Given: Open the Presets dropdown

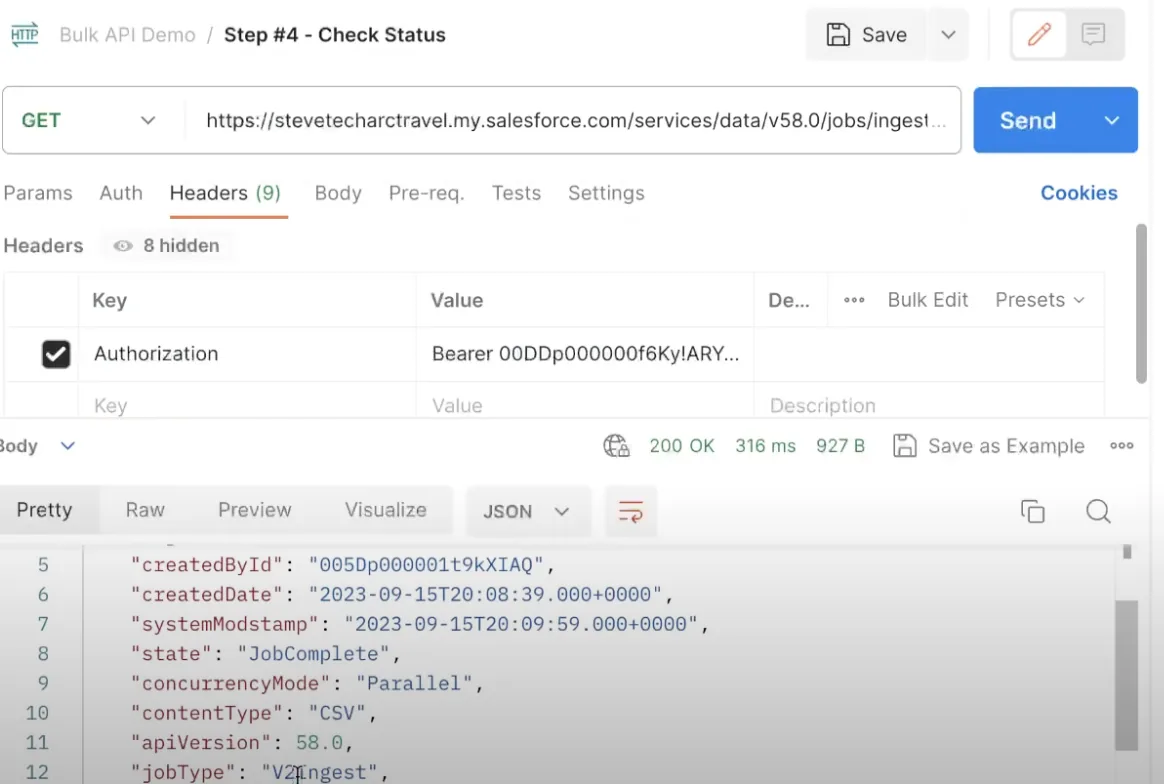Looking at the screenshot, I should point(1040,300).
